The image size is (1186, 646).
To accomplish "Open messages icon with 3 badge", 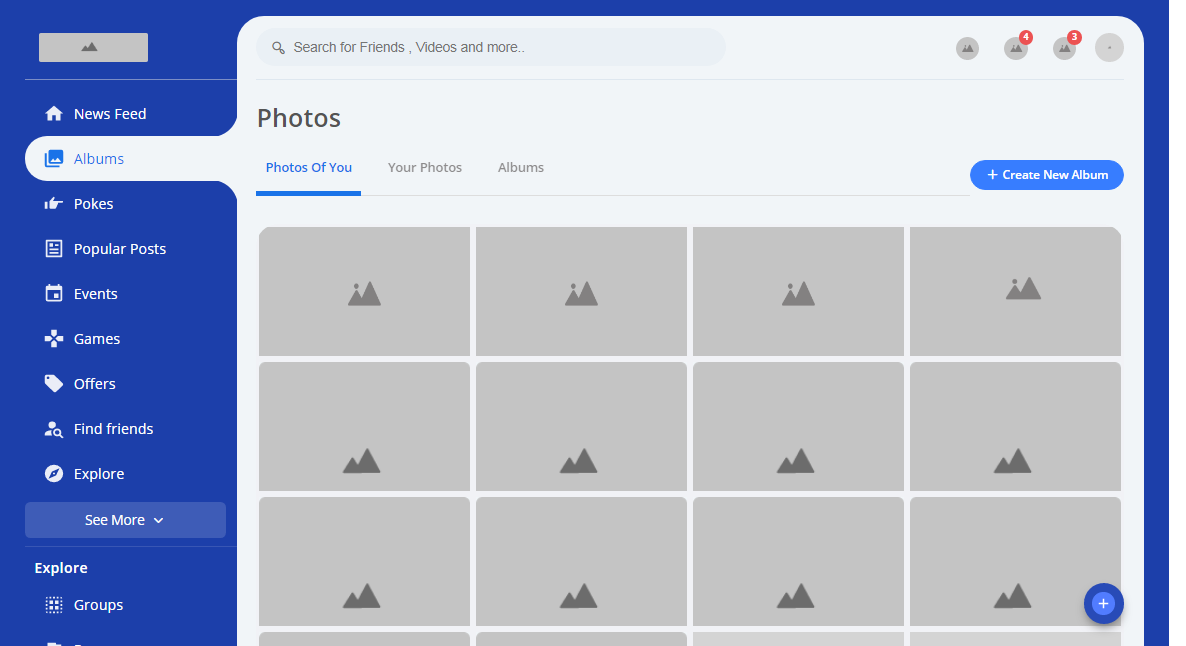I will coord(1064,48).
